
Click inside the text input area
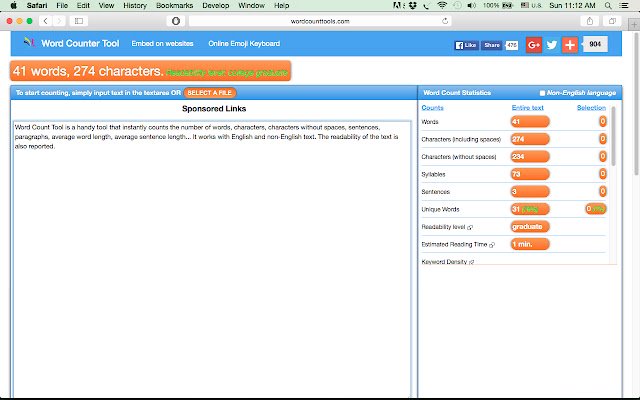[x=212, y=258]
